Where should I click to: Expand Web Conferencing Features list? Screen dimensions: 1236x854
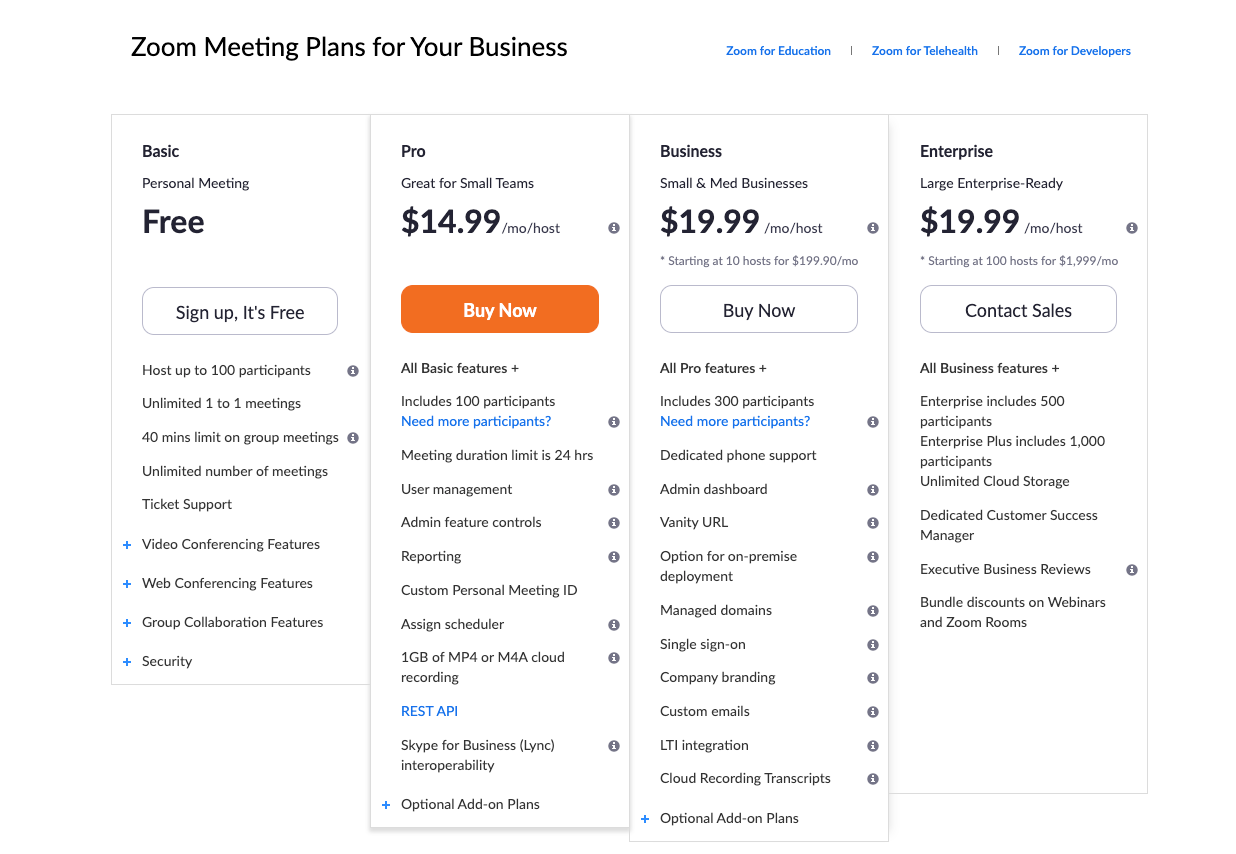[x=227, y=584]
